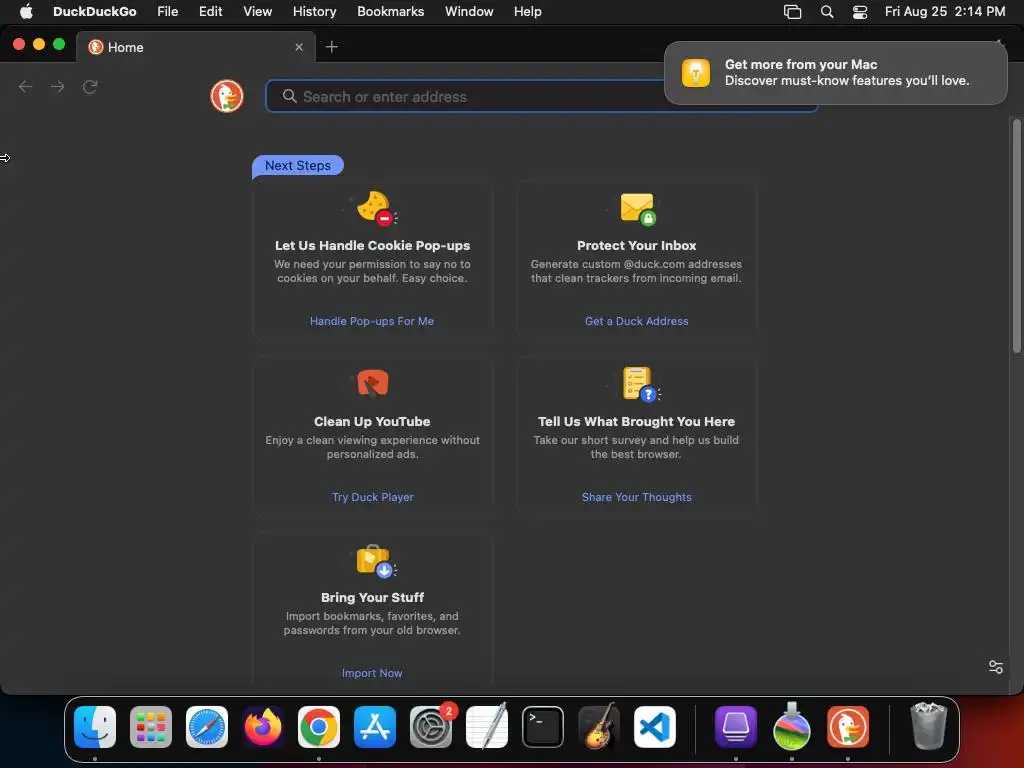Open TextEdit from the Dock

[x=487, y=727]
